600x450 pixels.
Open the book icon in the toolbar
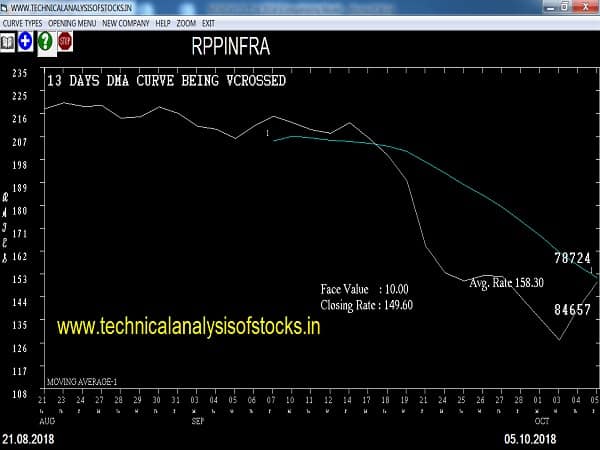[x=8, y=41]
